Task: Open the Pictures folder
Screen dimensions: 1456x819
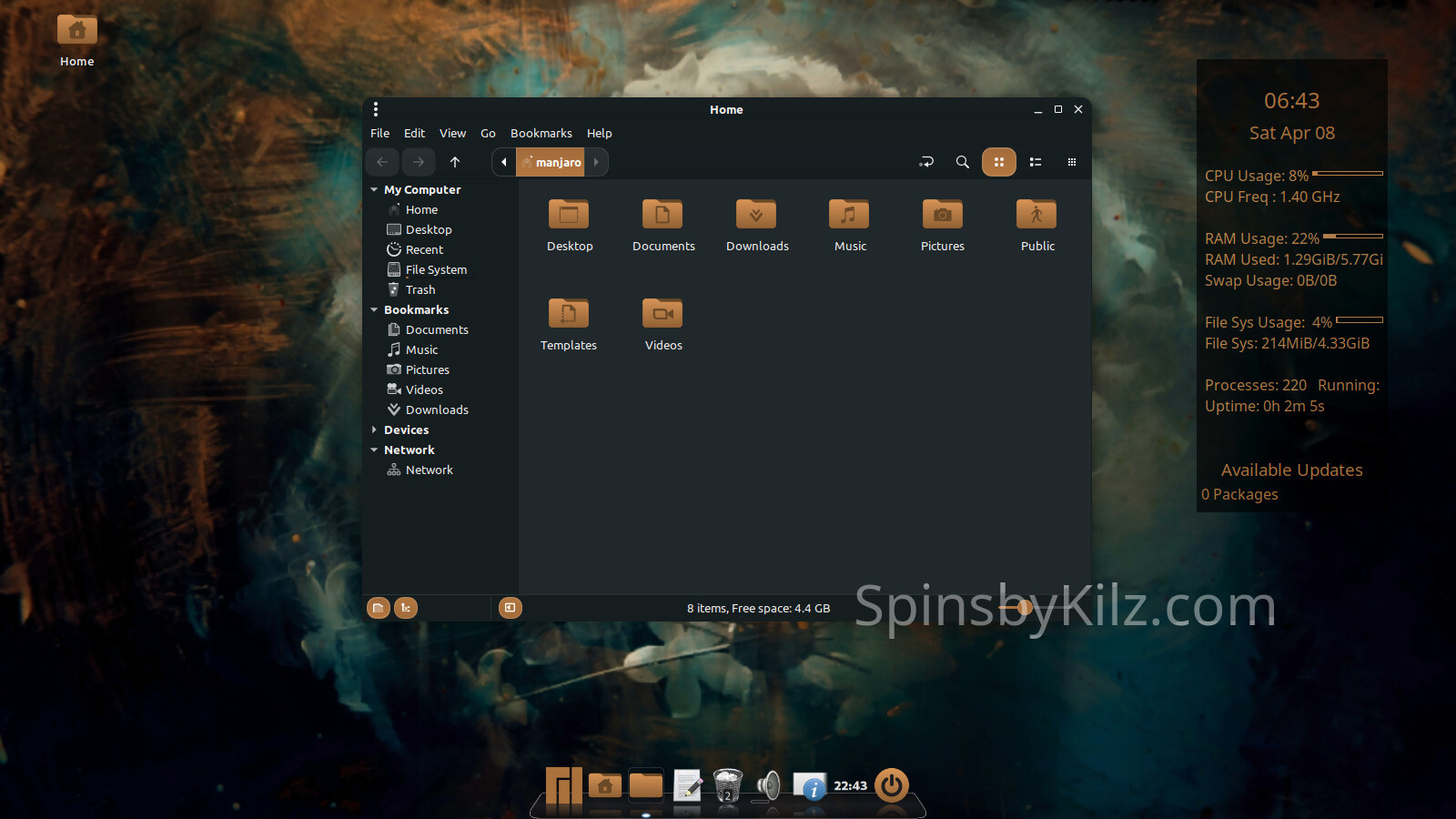Action: (x=942, y=215)
